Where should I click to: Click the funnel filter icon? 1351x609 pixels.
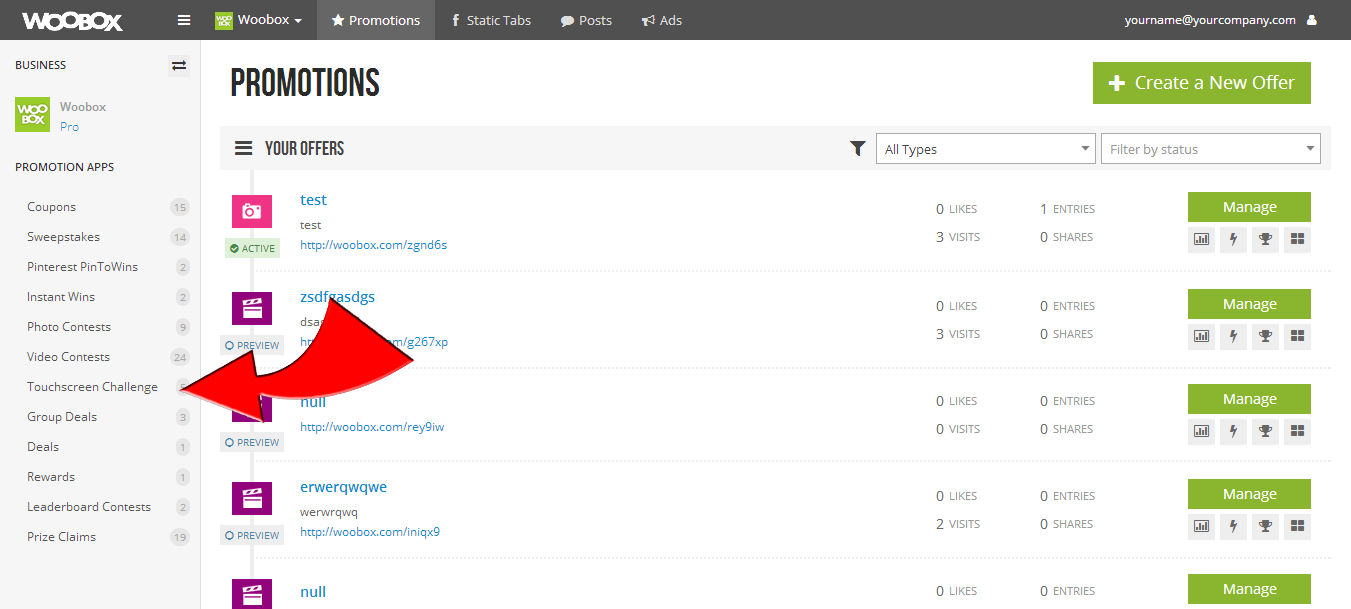tap(858, 149)
